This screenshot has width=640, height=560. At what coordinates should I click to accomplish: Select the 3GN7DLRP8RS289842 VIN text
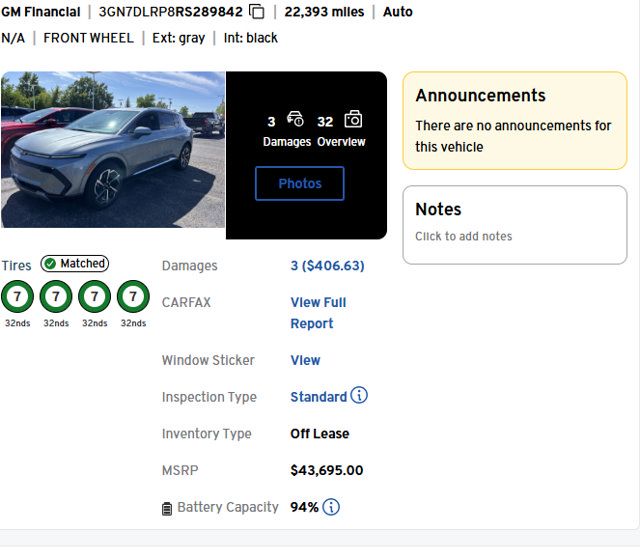[171, 12]
